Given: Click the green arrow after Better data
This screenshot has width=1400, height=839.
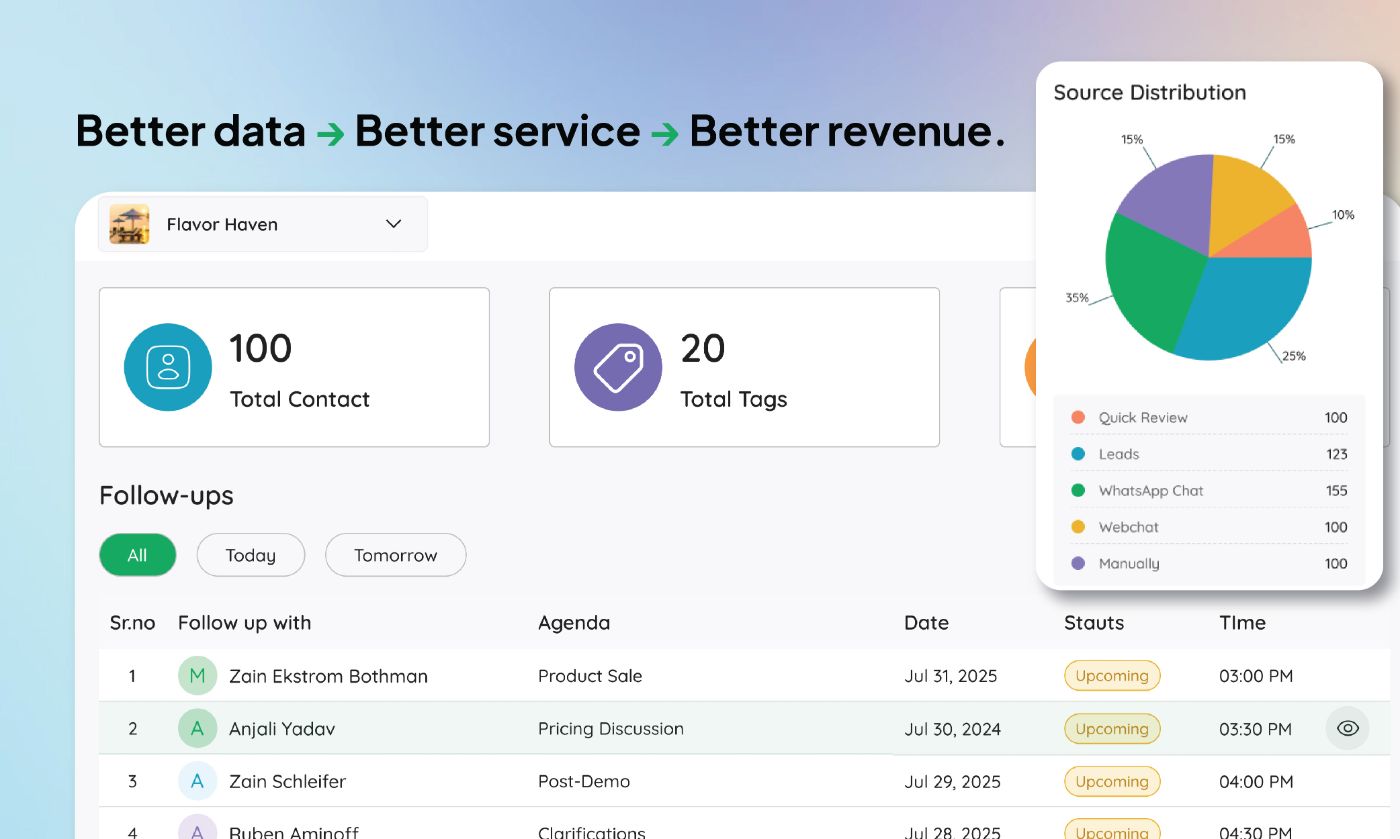Looking at the screenshot, I should tap(330, 131).
